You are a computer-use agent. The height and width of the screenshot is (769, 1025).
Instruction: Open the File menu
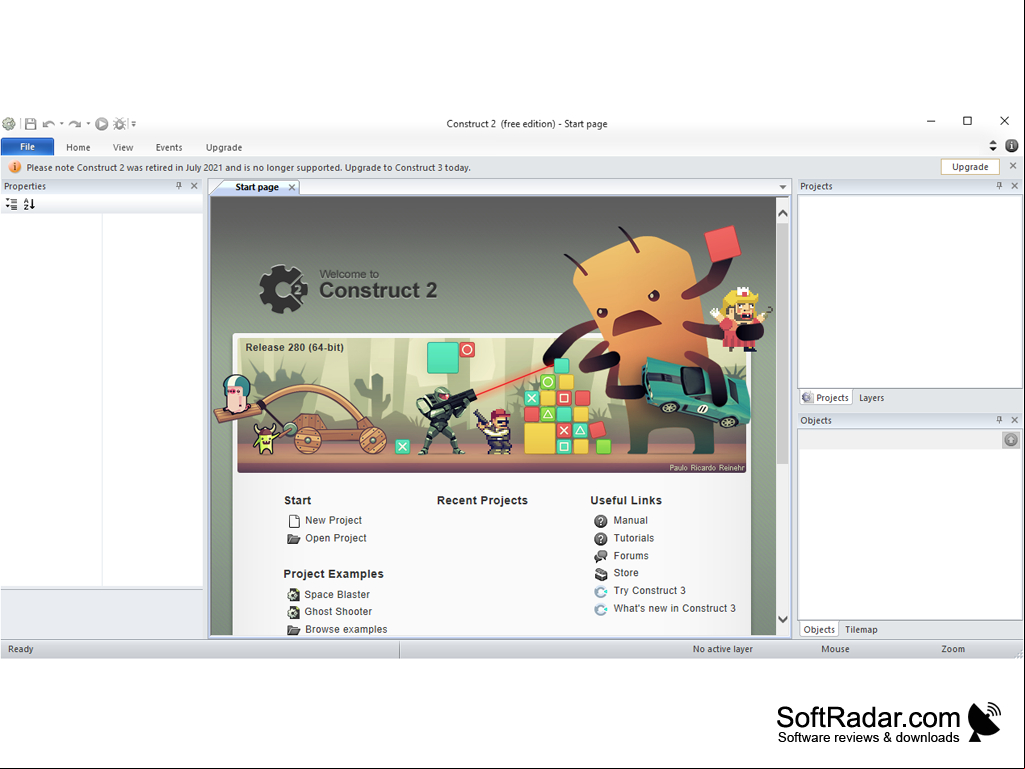(27, 146)
